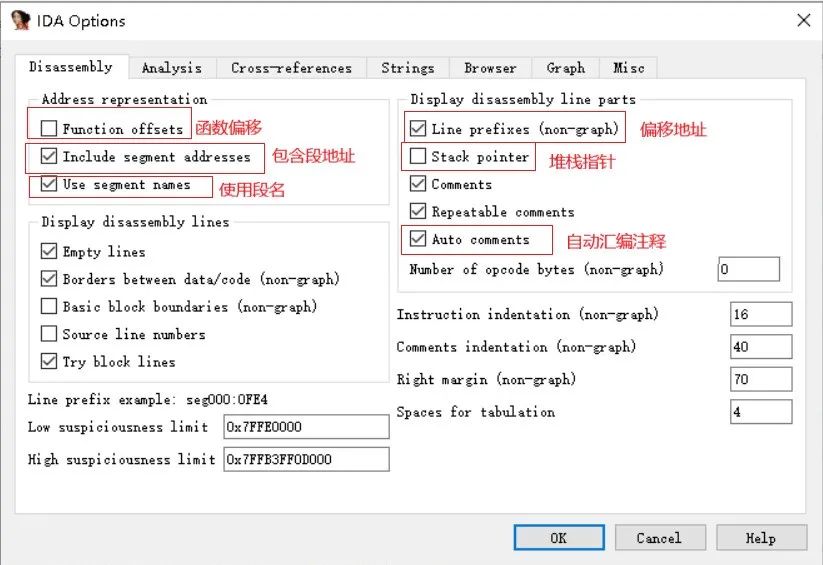
Task: Toggle Empty lines checkbox
Action: pos(49,251)
